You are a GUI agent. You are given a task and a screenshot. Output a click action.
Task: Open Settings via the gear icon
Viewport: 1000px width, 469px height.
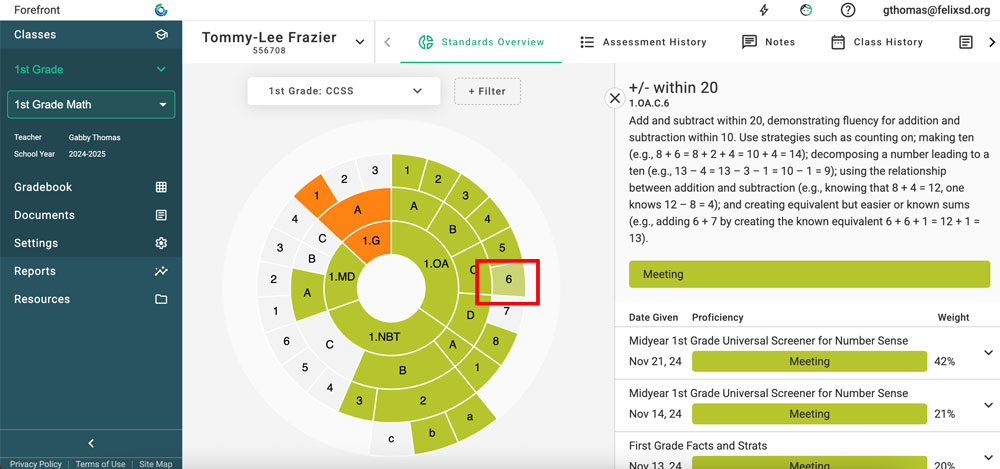pyautogui.click(x=161, y=243)
